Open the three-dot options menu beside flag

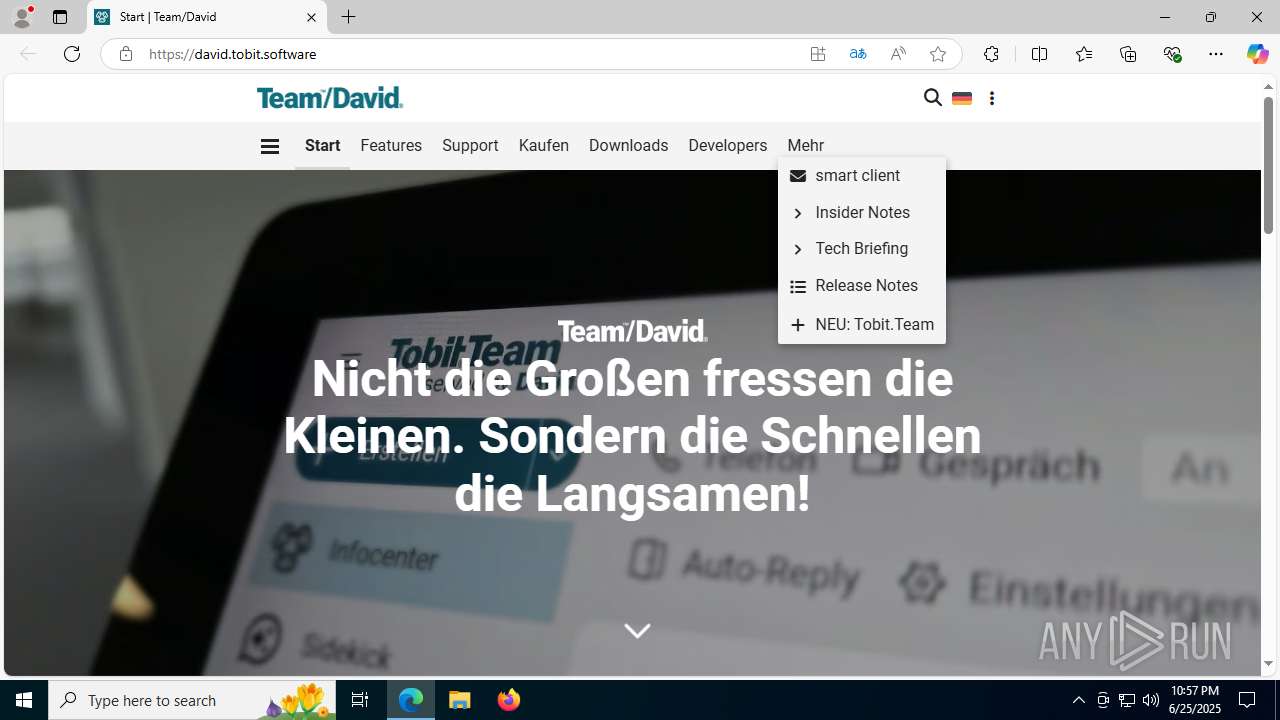(x=991, y=98)
